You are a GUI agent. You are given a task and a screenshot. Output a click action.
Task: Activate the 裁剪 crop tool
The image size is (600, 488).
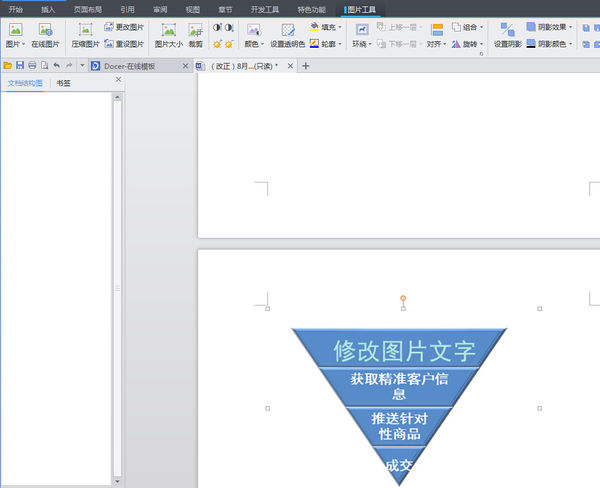pos(196,35)
